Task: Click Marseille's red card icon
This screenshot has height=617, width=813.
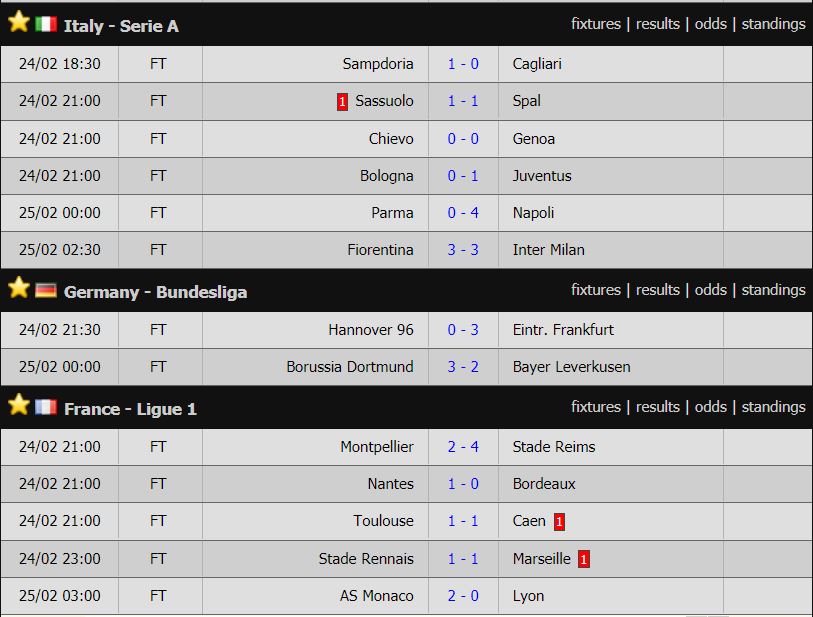Action: 584,559
